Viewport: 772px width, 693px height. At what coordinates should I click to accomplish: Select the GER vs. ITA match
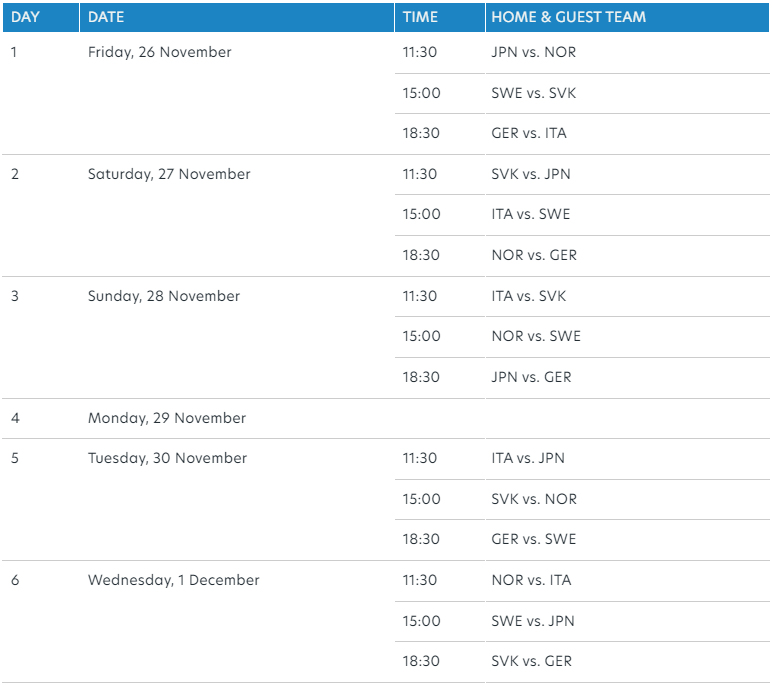(529, 133)
